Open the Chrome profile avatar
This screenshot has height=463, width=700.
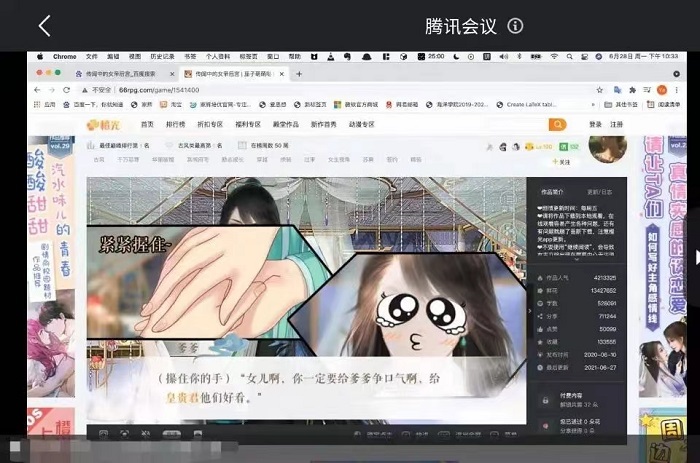(x=662, y=90)
